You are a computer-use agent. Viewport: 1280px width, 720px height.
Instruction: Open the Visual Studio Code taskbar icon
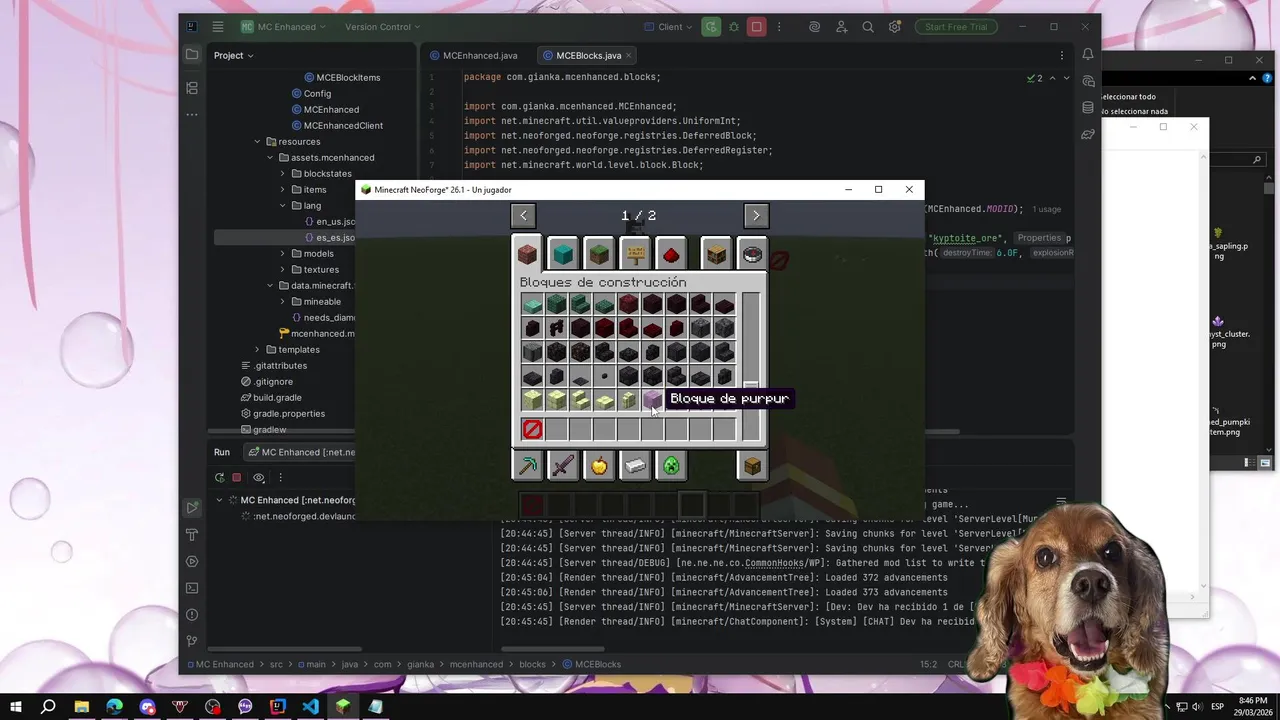click(x=310, y=707)
